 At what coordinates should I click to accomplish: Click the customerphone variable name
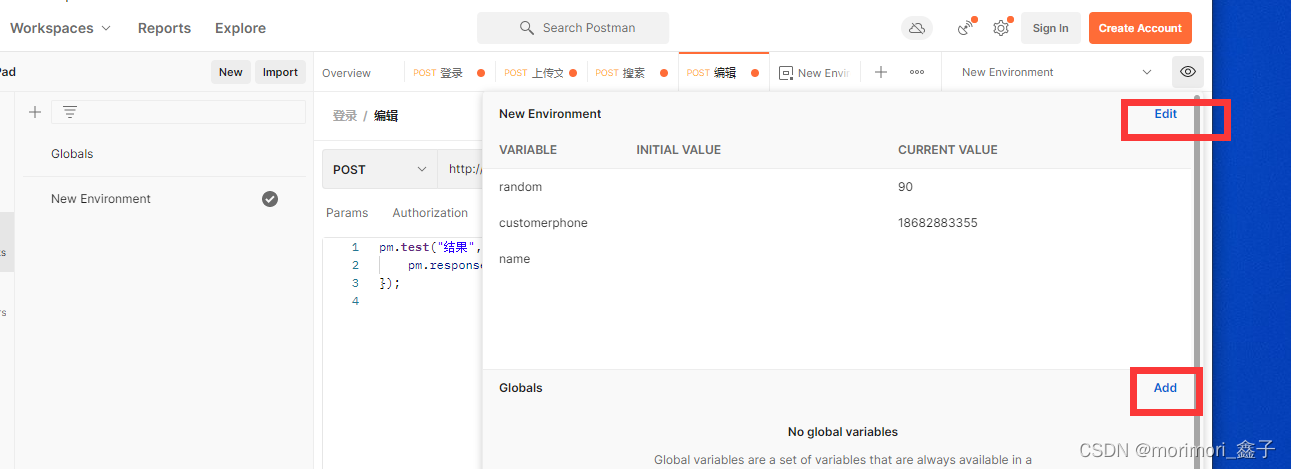tap(543, 223)
